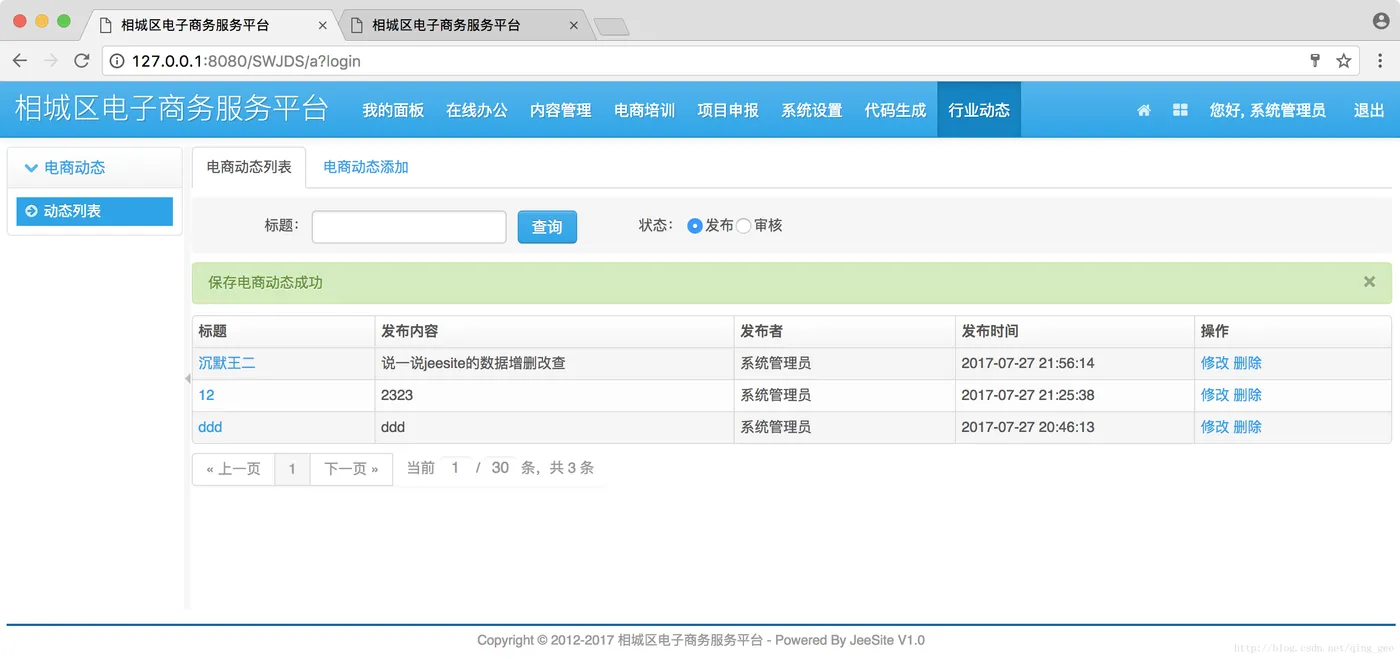
Task: Click the 您好, 系统管理员 user link
Action: (1268, 110)
